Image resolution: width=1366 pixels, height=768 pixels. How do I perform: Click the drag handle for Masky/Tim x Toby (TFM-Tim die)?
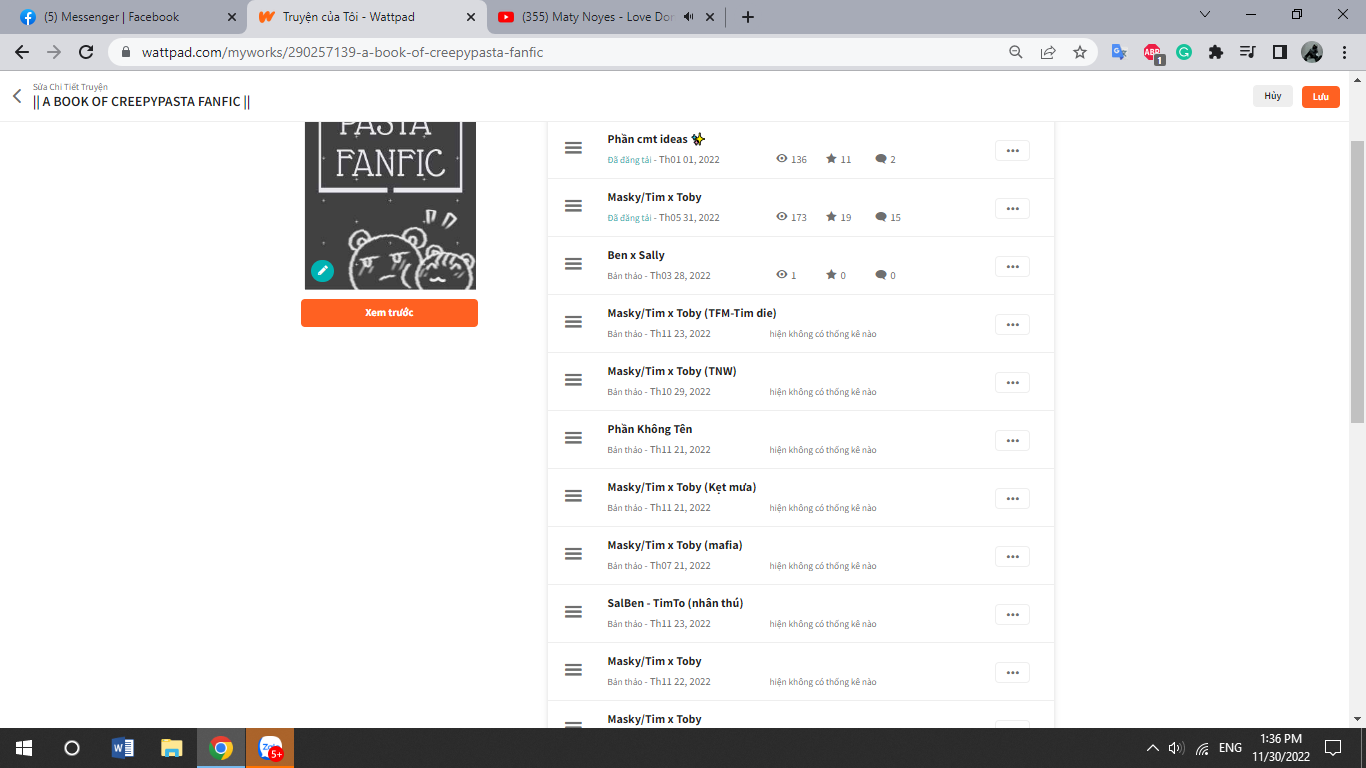coord(573,322)
